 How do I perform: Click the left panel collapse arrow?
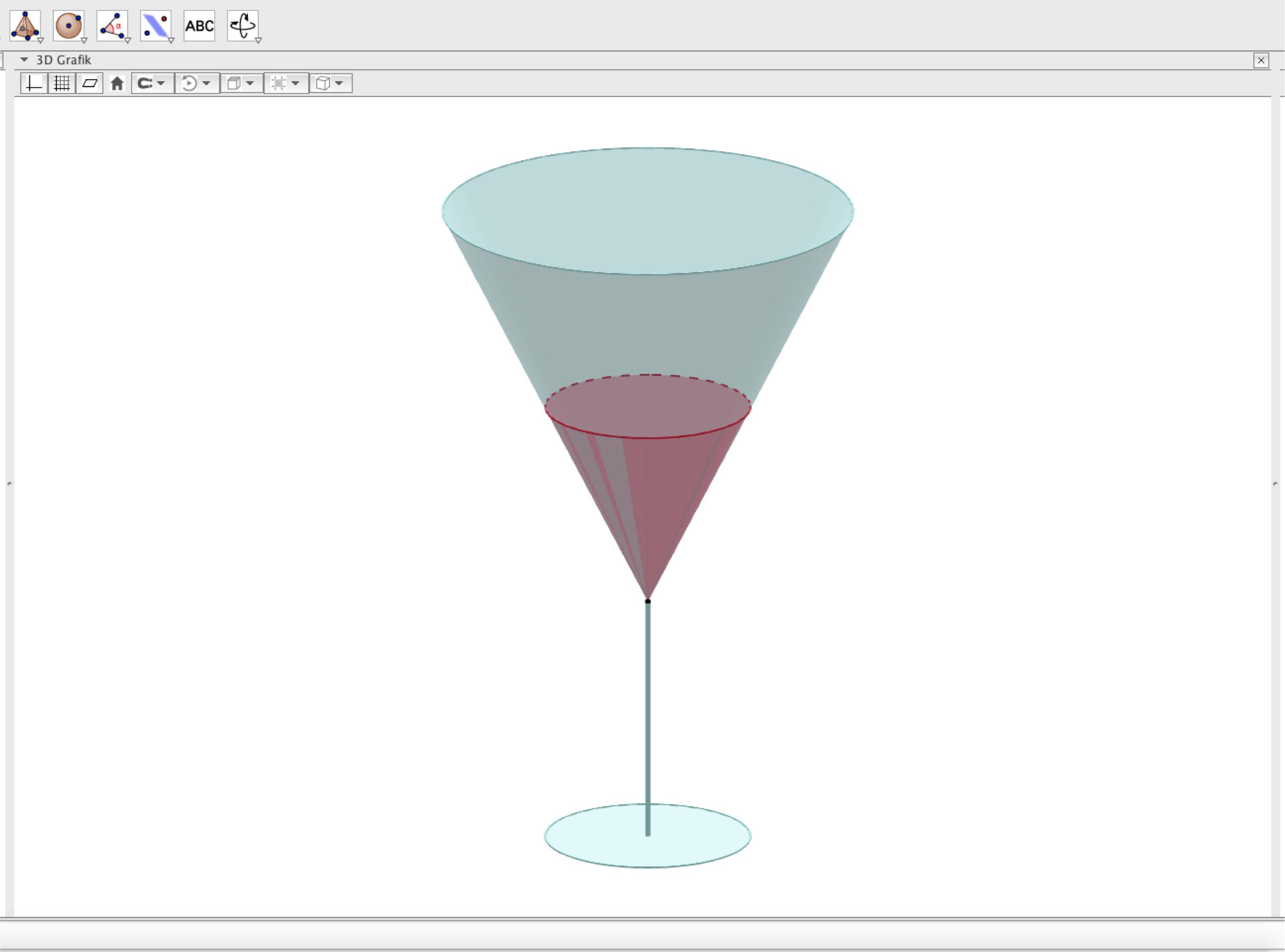pos(9,484)
